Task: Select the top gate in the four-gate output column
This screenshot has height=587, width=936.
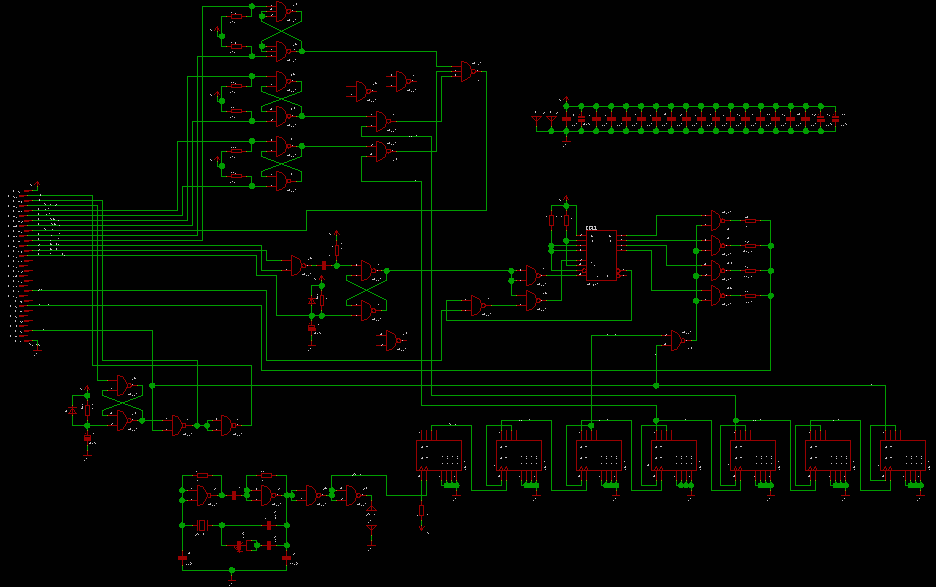Action: 717,220
